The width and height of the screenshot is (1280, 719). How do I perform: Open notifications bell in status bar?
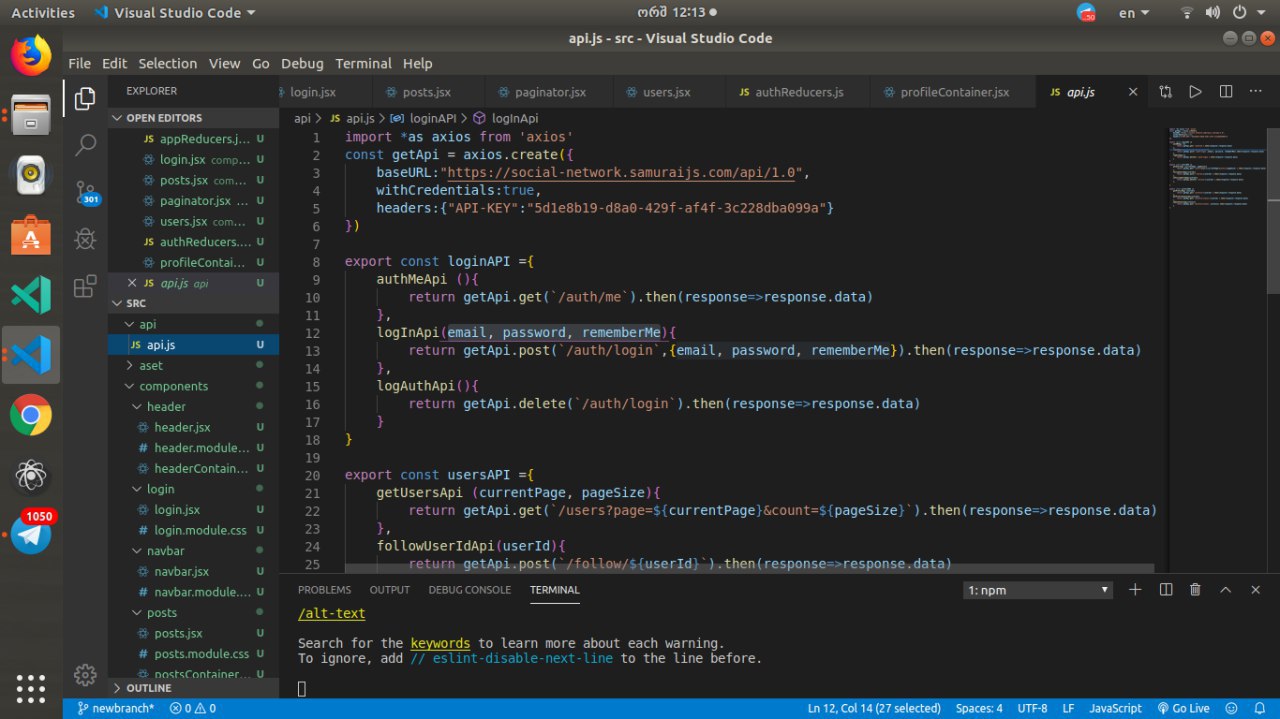click(1258, 708)
